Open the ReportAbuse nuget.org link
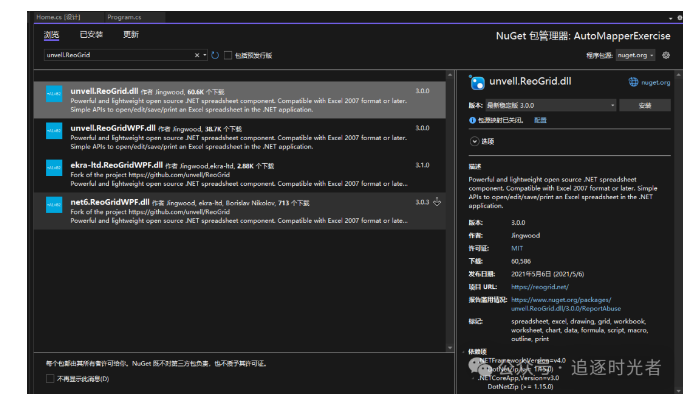Image resolution: width=693 pixels, height=400 pixels. (x=566, y=304)
